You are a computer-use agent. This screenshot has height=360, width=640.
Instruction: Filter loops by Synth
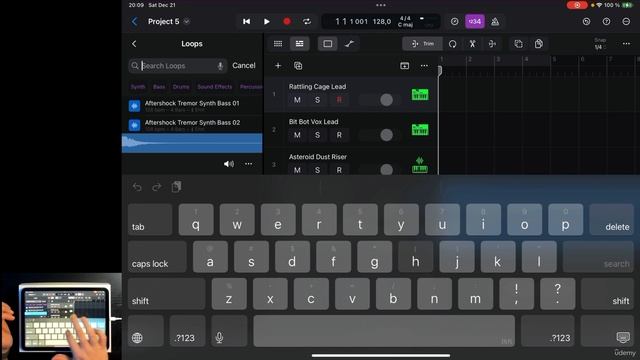coord(138,87)
